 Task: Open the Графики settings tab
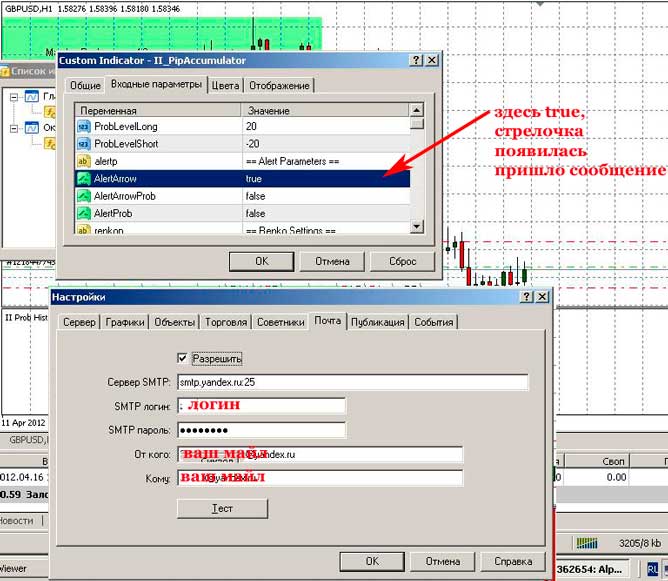coord(125,322)
